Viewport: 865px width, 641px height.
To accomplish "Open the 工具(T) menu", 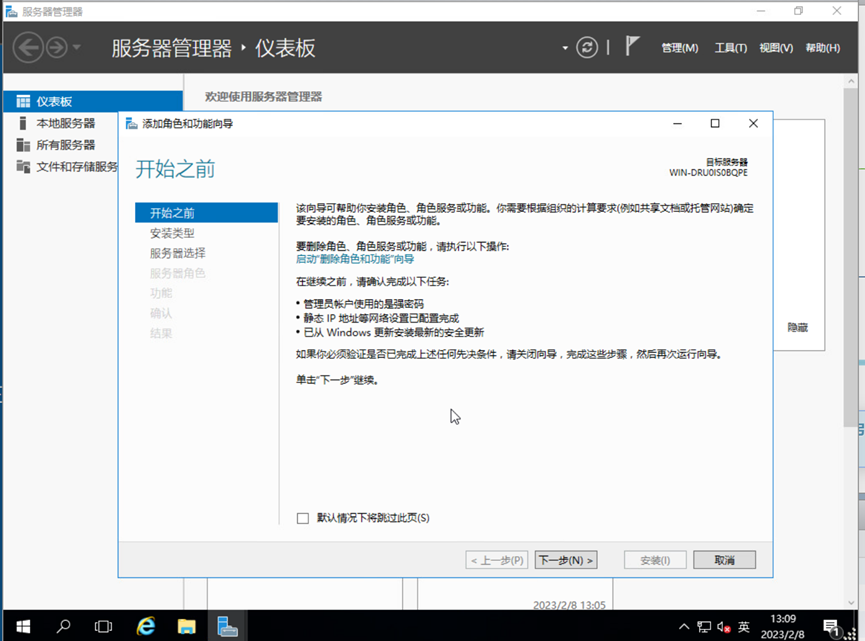I will [x=731, y=48].
